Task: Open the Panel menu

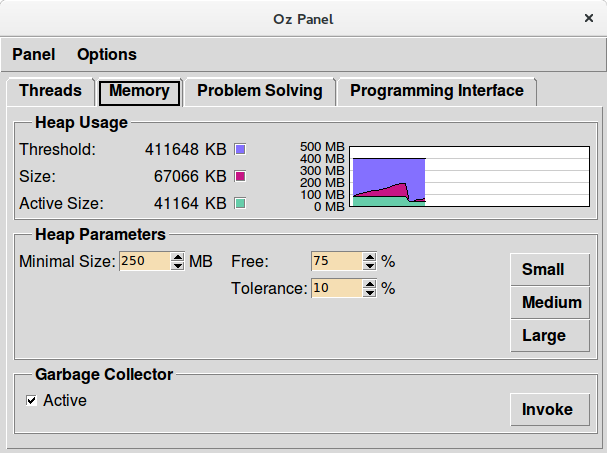Action: [34, 54]
